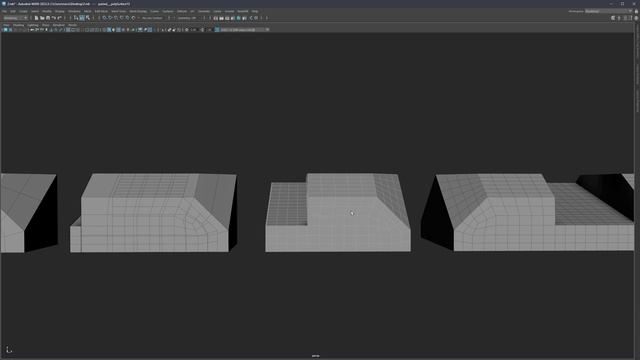Screen dimensions: 640x360
Task: Open the Edit Mesh menu
Action: pyautogui.click(x=101, y=11)
